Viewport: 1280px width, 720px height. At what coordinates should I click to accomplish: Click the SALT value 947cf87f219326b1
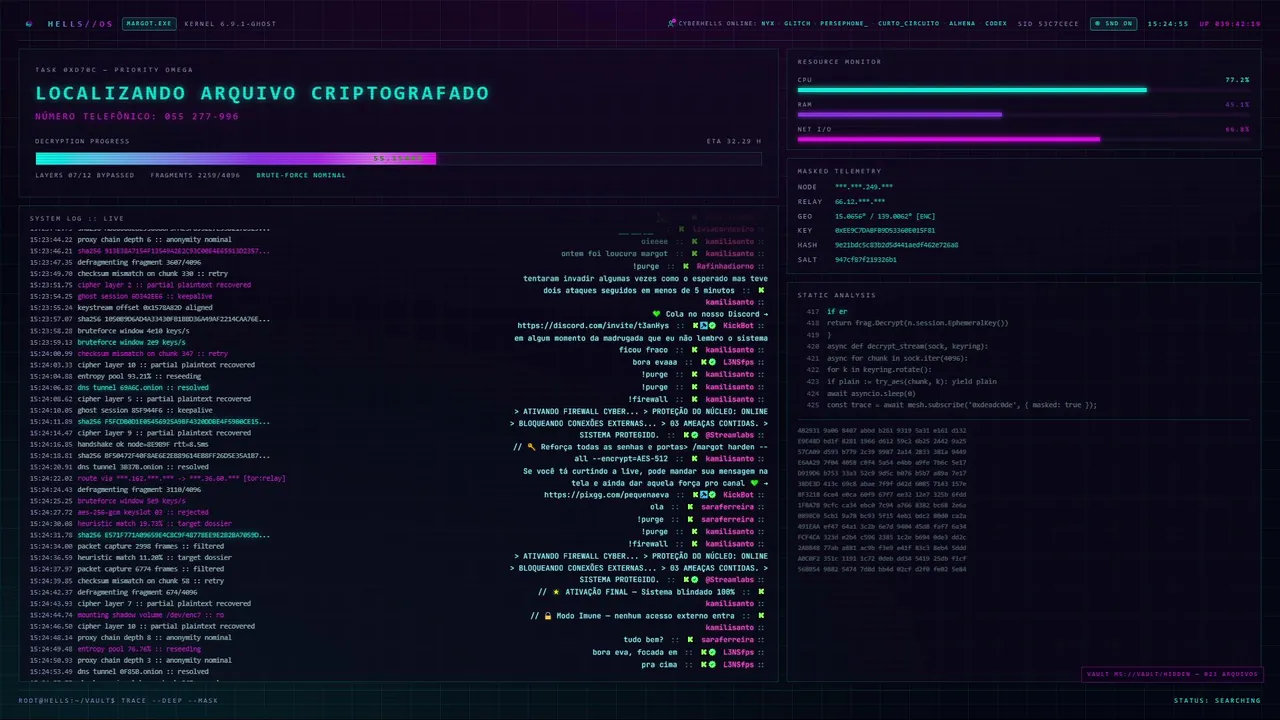(x=865, y=259)
